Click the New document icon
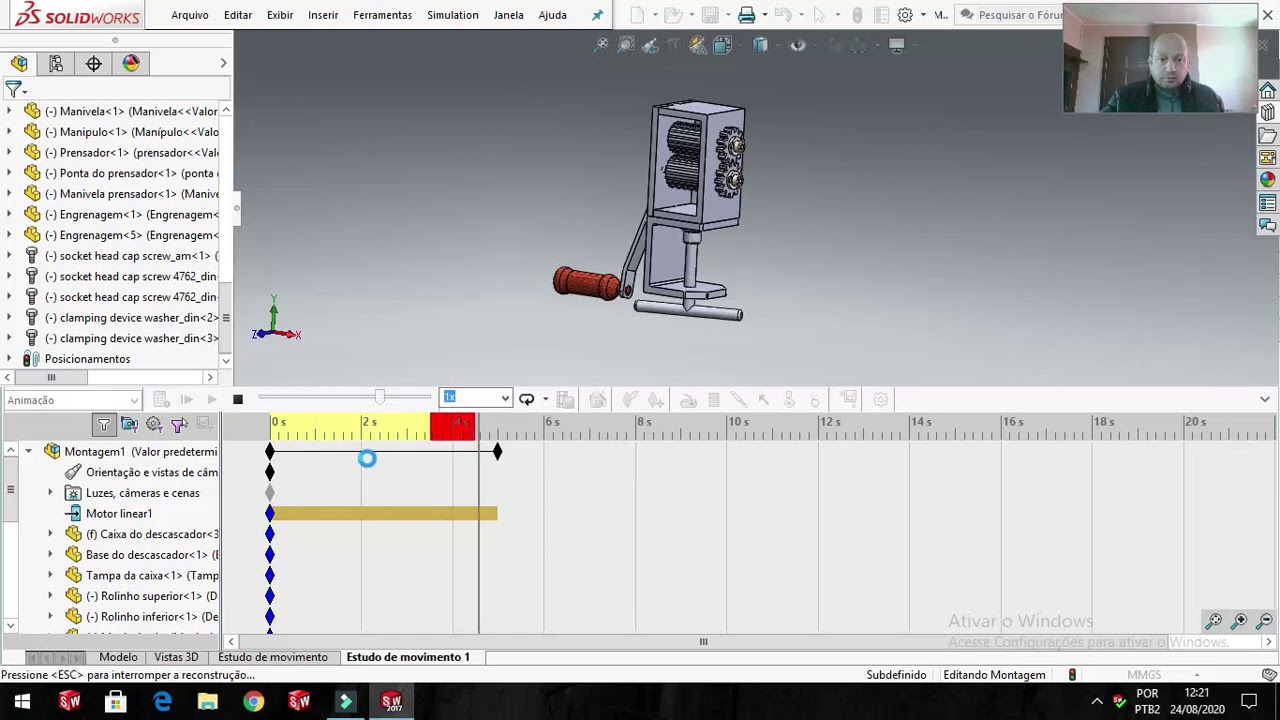 point(637,15)
